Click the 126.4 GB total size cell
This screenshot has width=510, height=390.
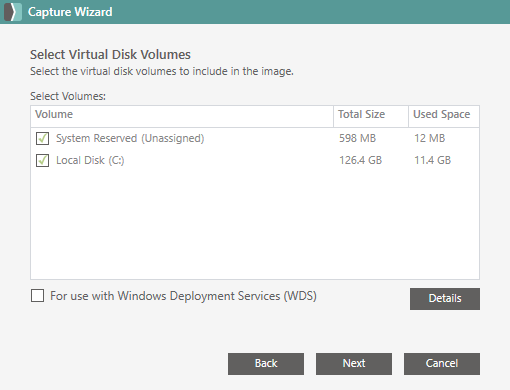(x=360, y=160)
